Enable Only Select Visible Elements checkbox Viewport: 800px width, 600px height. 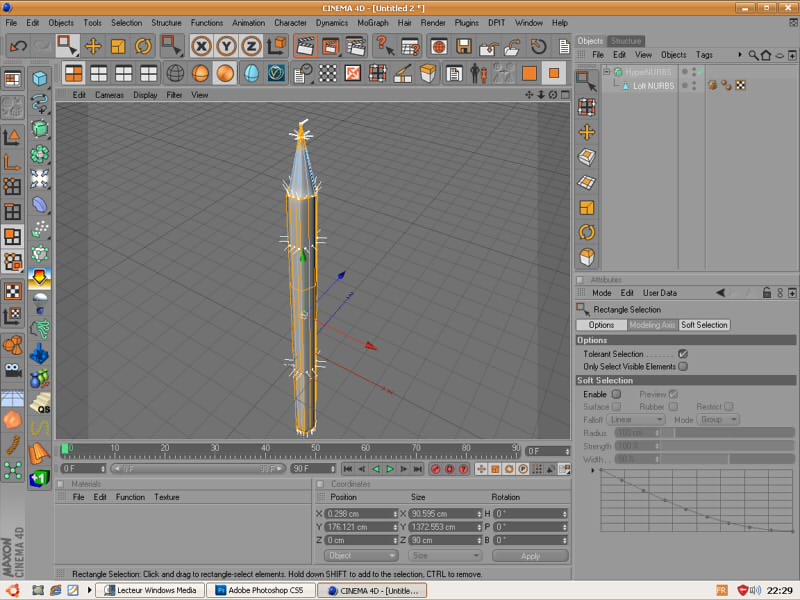click(x=683, y=367)
